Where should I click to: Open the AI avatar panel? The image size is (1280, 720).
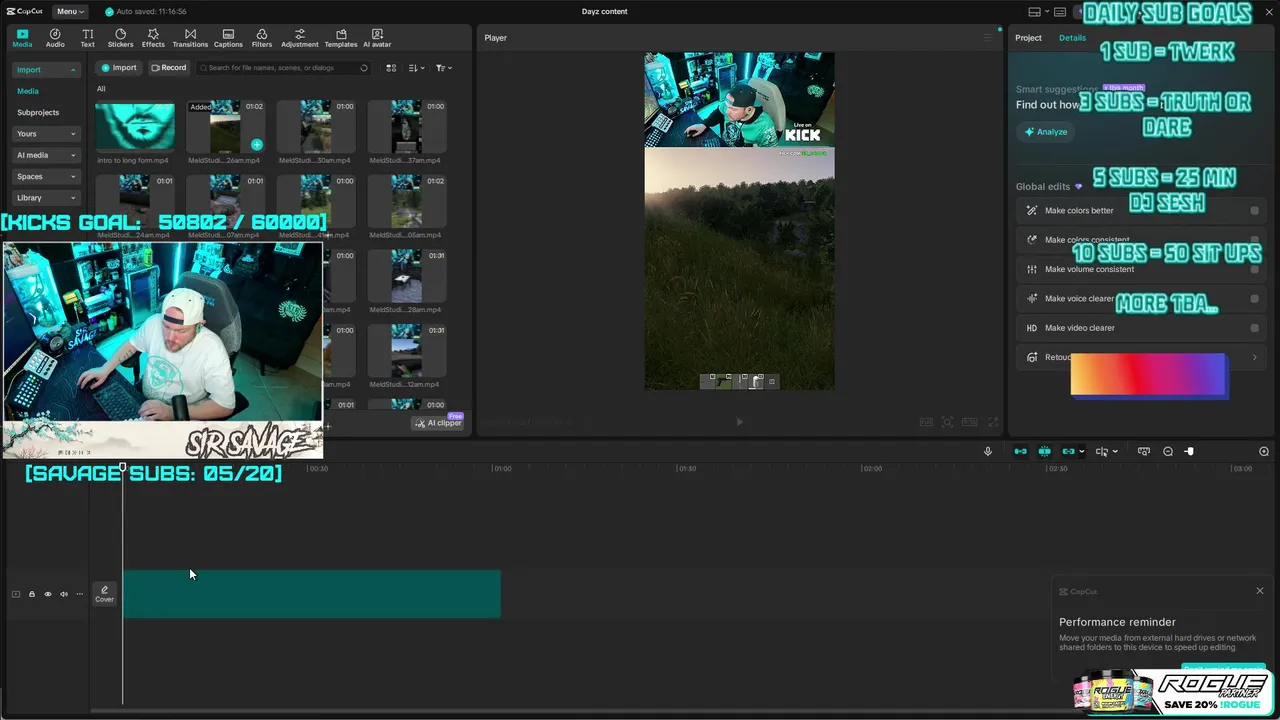point(377,38)
